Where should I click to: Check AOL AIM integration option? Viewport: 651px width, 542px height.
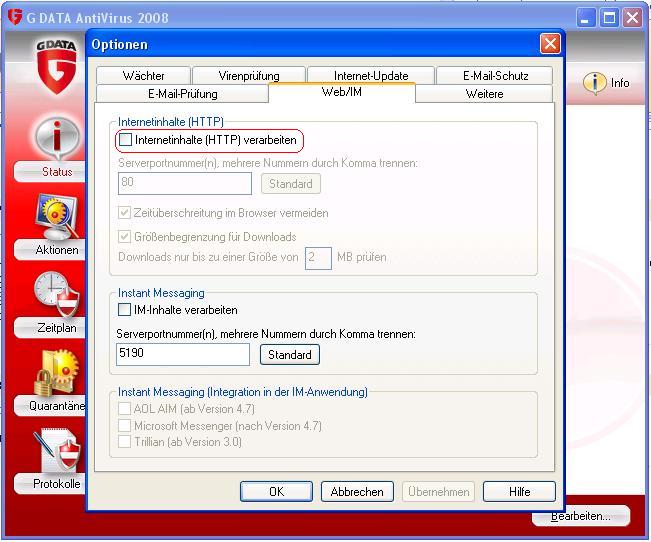click(124, 409)
